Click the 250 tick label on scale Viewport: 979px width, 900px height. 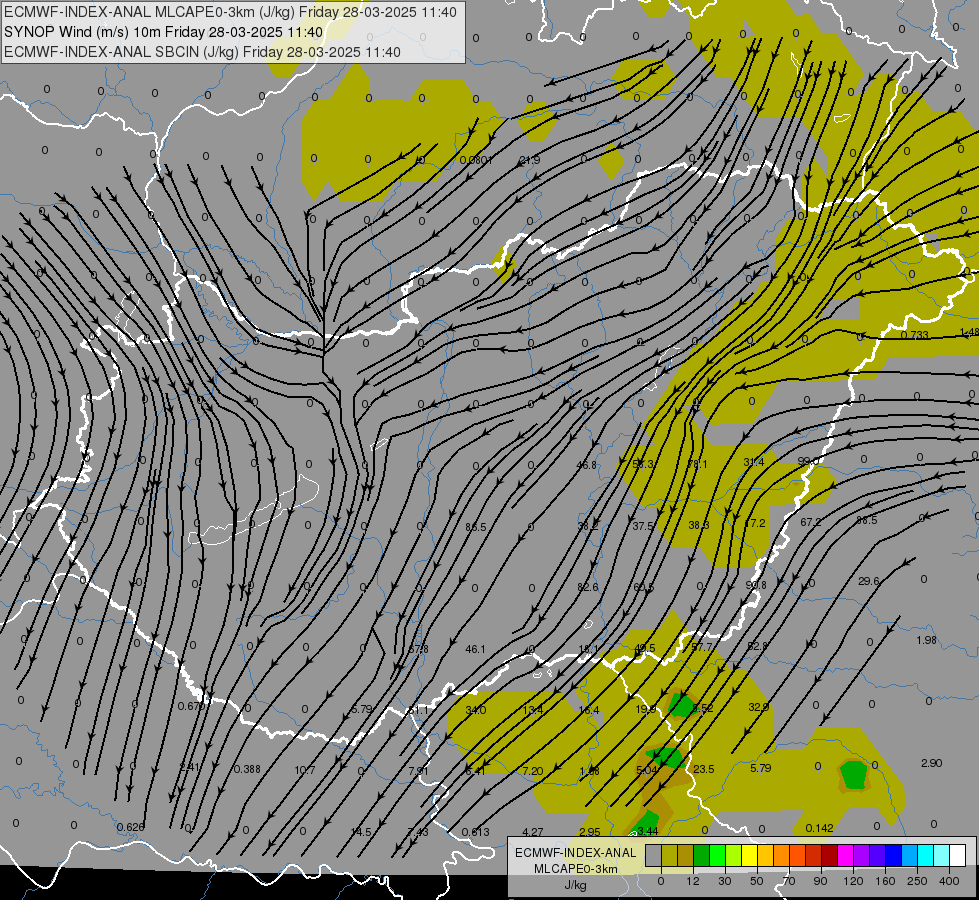pos(917,881)
